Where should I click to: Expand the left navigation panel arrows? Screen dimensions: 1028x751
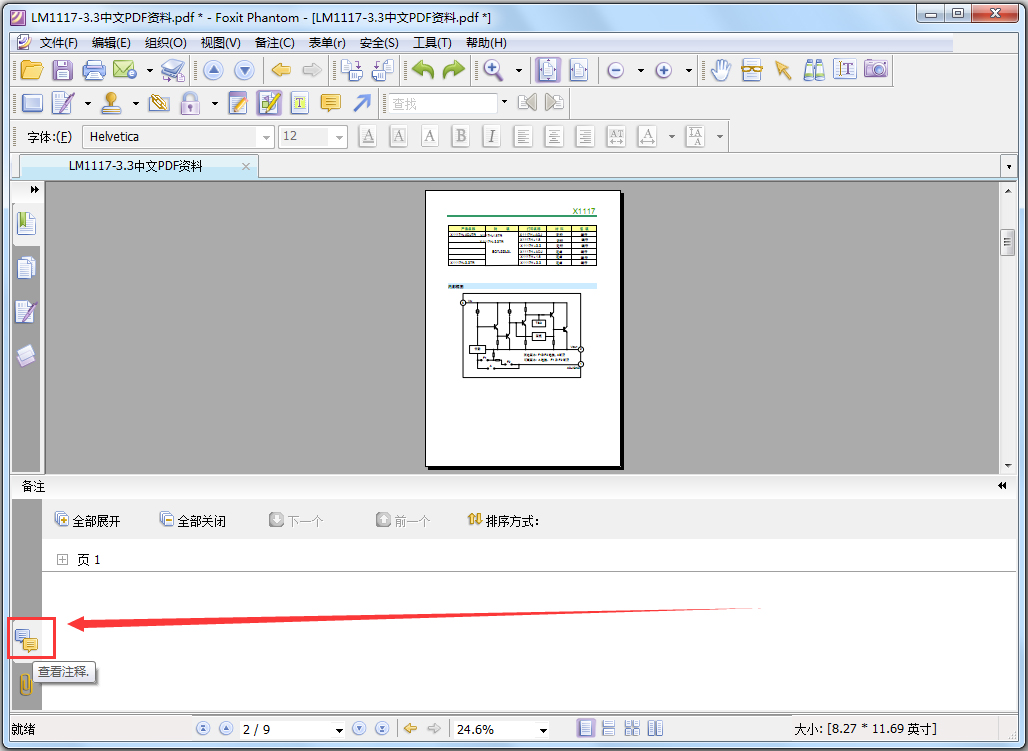tap(35, 190)
